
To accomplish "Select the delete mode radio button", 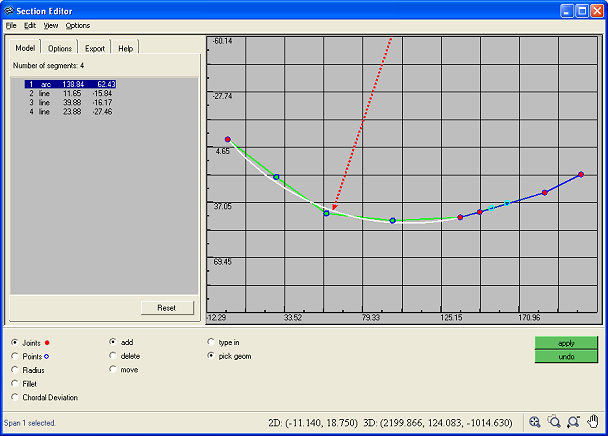I will 112,355.
